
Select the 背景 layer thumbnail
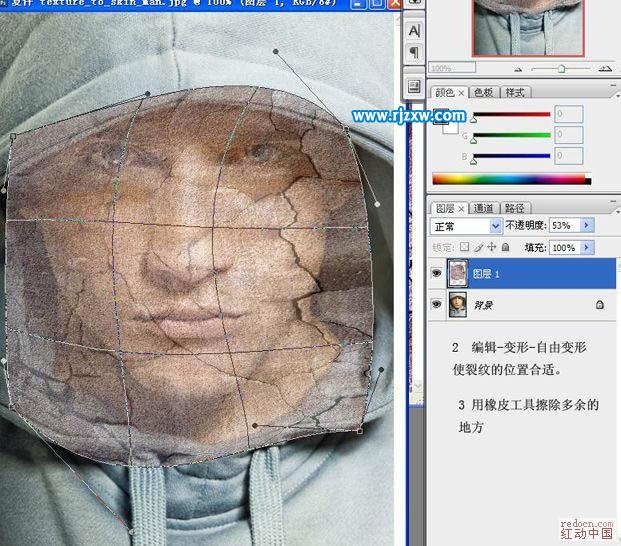[457, 304]
